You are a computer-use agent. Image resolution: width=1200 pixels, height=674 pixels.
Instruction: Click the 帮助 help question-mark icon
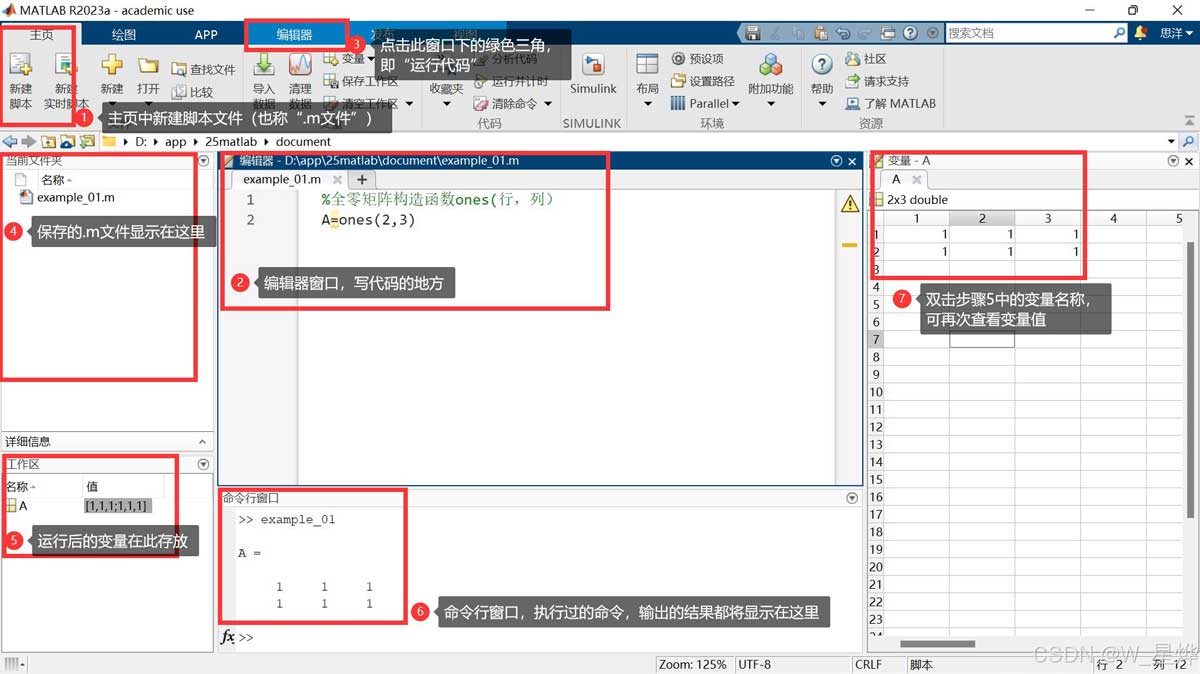(x=822, y=65)
